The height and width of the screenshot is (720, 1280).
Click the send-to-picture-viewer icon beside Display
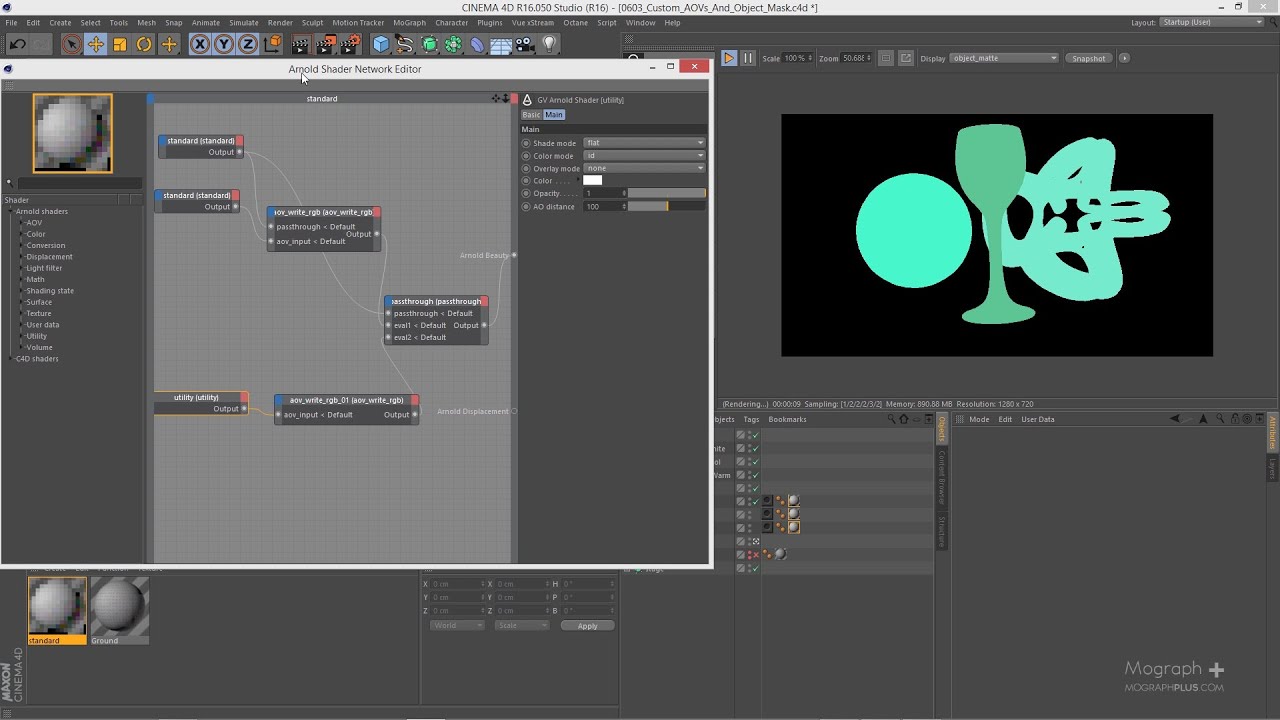click(x=906, y=58)
